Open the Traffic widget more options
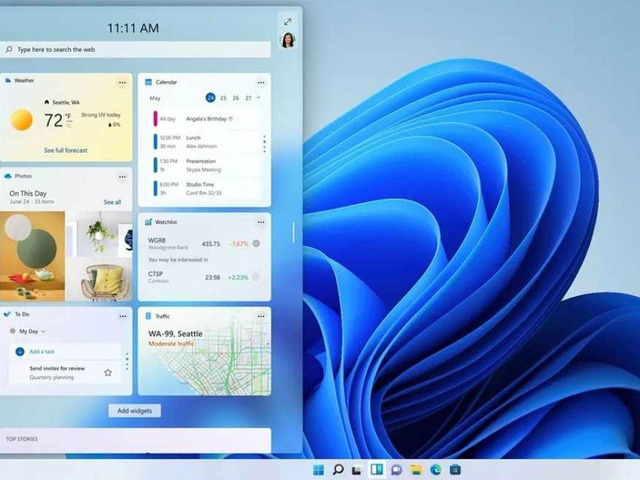The image size is (640, 480). coord(260,315)
